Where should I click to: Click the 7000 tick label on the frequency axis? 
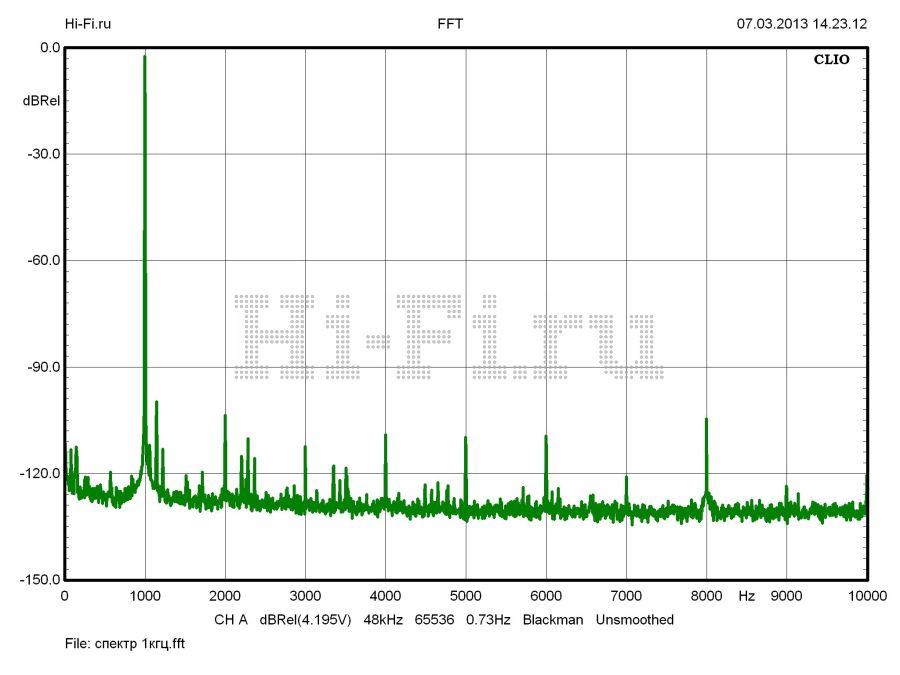tap(626, 596)
